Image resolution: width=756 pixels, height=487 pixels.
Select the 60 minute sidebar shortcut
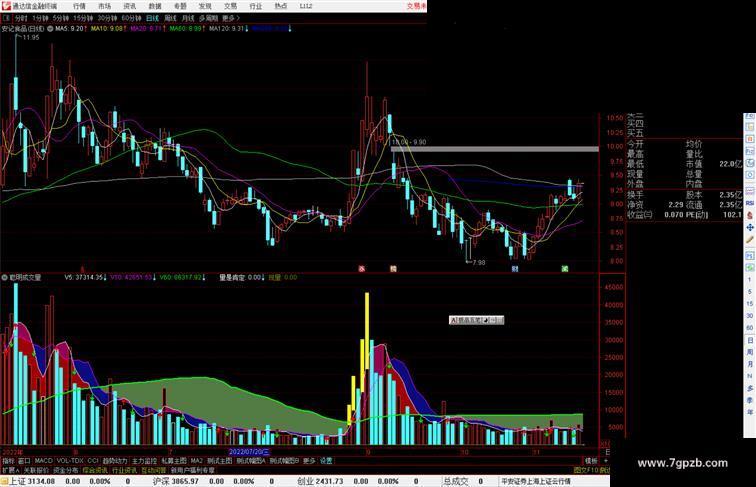point(750,328)
